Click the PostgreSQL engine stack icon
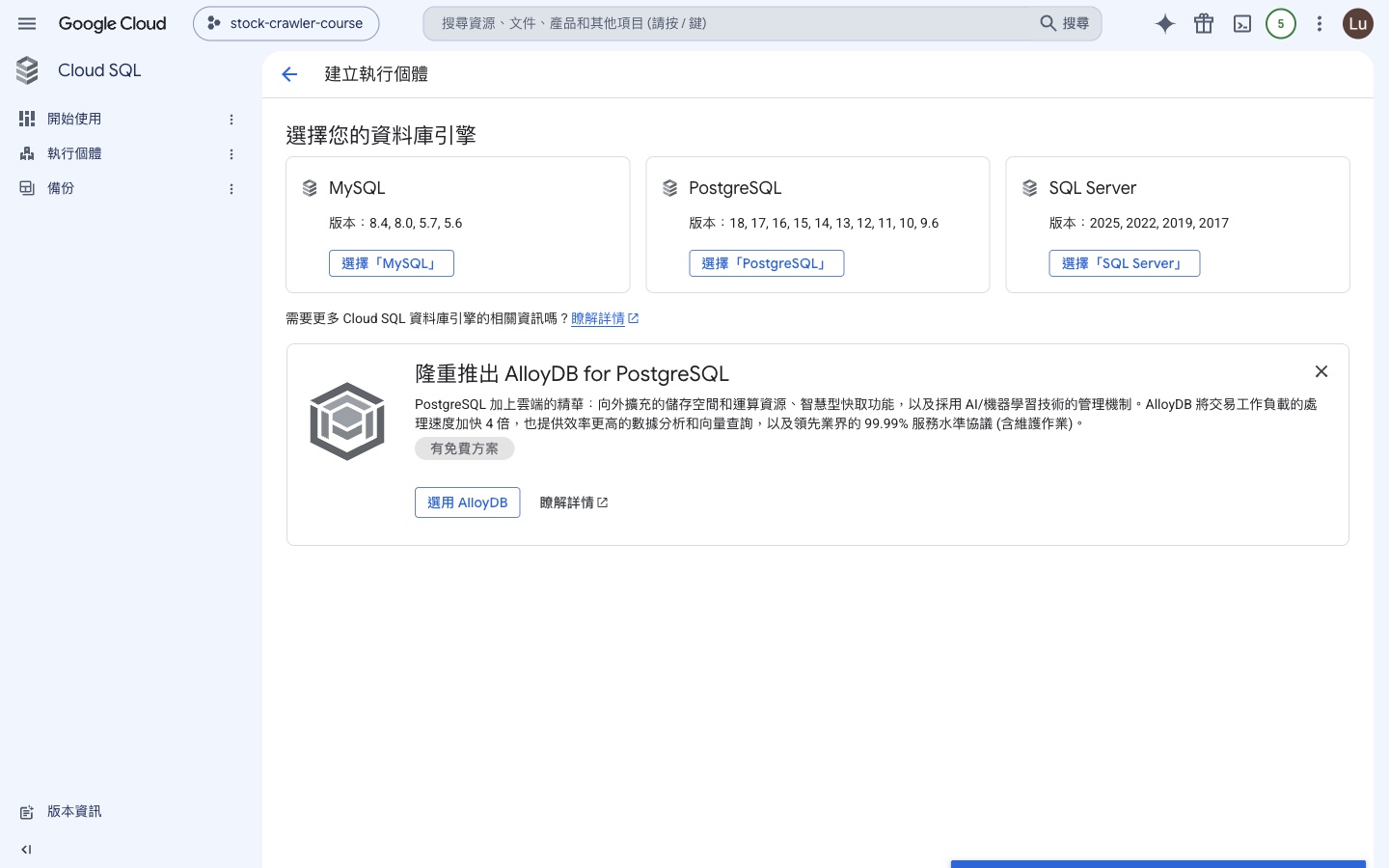This screenshot has height=868, width=1389. pyautogui.click(x=670, y=188)
